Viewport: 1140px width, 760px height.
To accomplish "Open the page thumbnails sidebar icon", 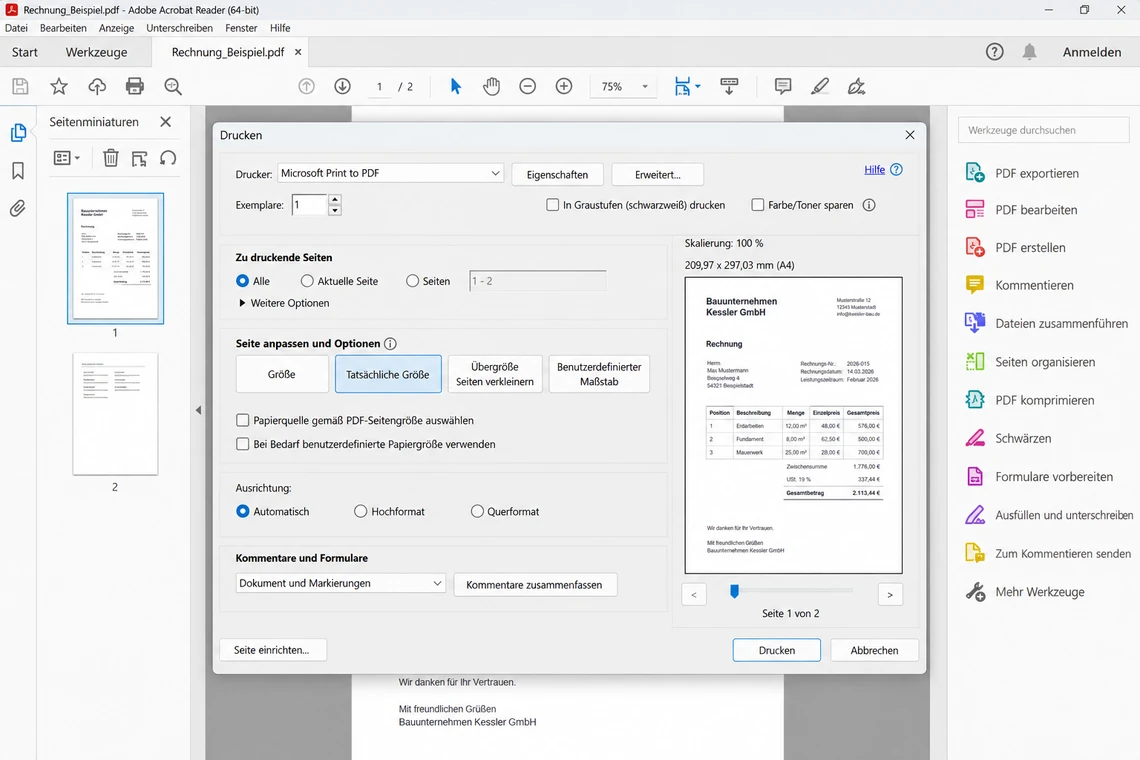I will click(18, 132).
